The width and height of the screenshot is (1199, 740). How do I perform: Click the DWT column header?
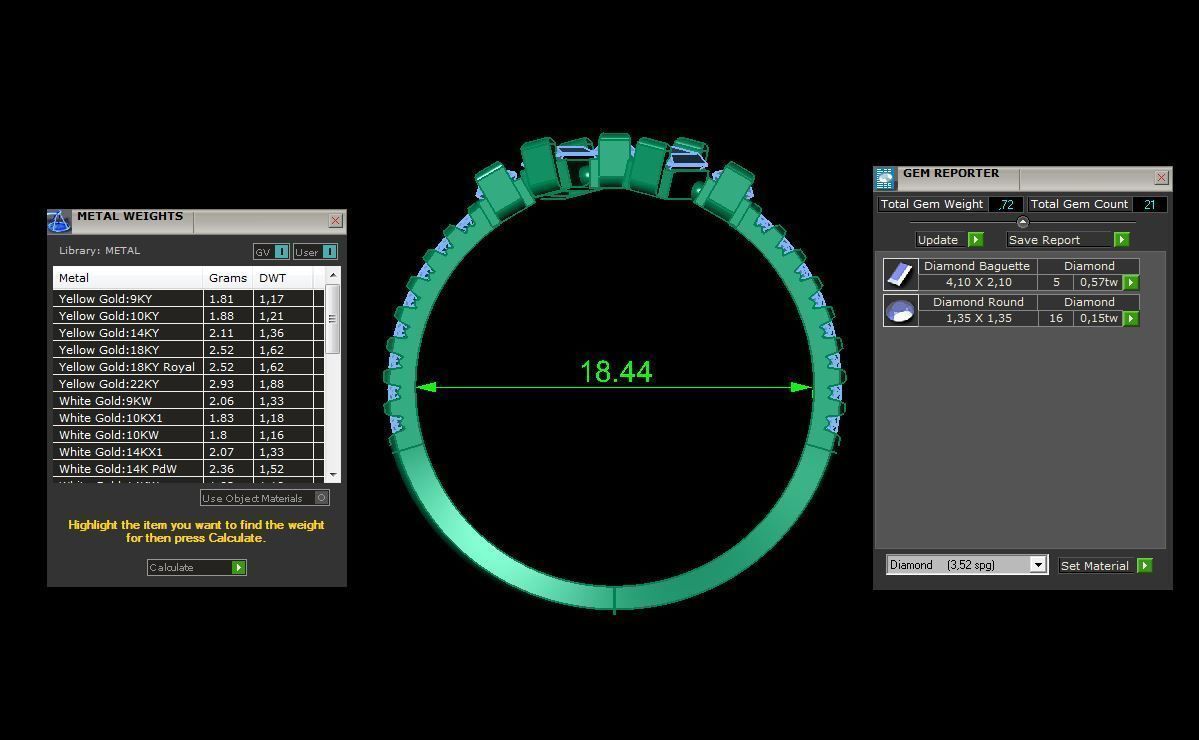pos(283,278)
